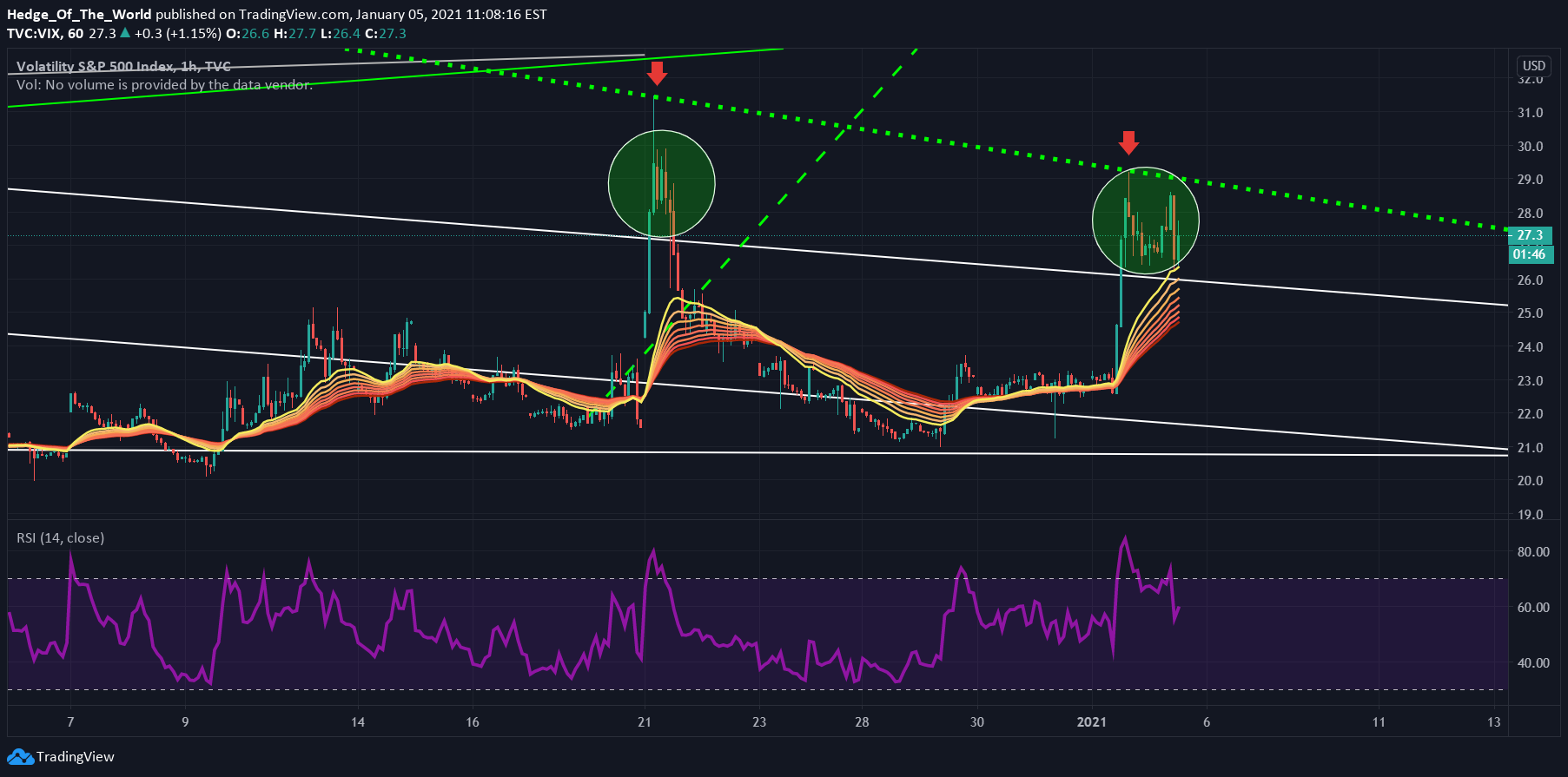Click the TradingView logo icon
This screenshot has width=1568, height=777.
pos(20,757)
